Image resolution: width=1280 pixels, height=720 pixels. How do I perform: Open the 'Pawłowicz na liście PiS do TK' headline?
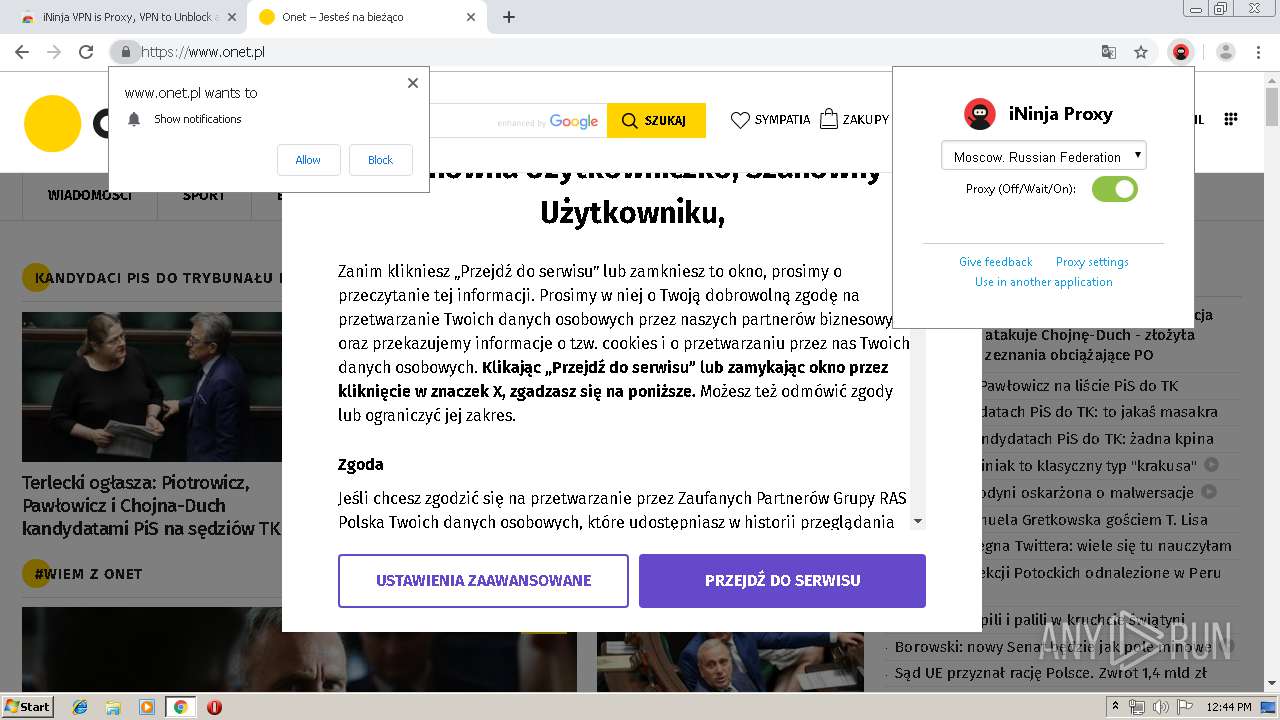click(1078, 385)
